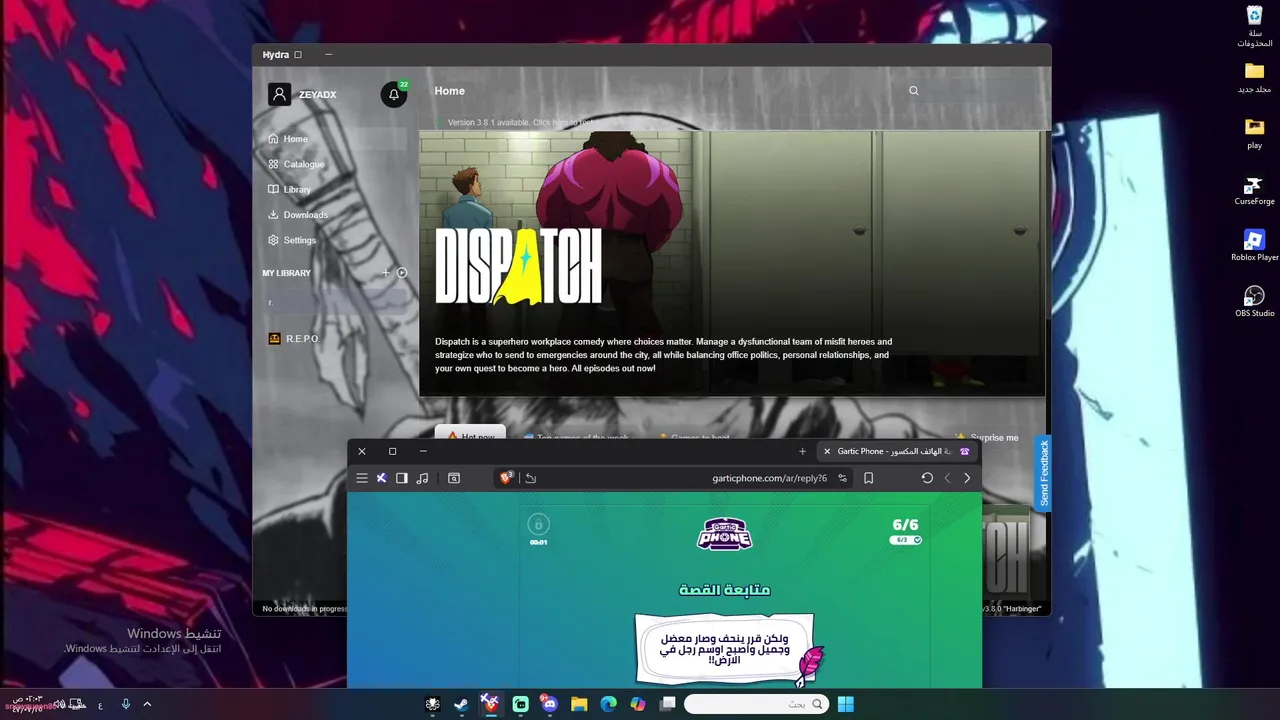Screen dimensions: 1280x720
Task: Click the play circle icon beside MY LIBRARY
Action: pyautogui.click(x=402, y=273)
